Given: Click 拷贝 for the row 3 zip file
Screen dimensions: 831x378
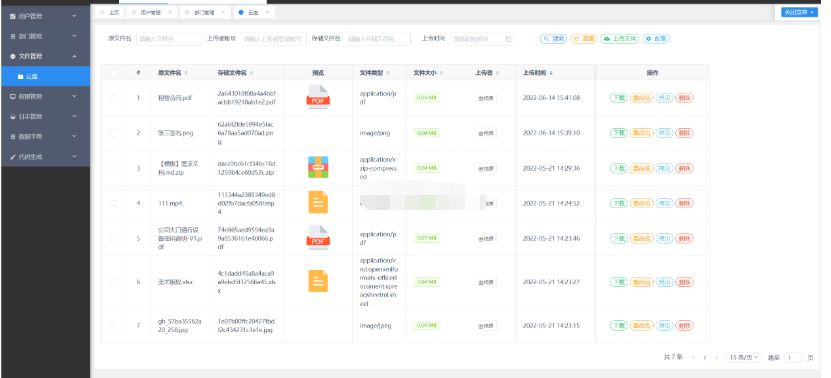Looking at the screenshot, I should coord(664,168).
